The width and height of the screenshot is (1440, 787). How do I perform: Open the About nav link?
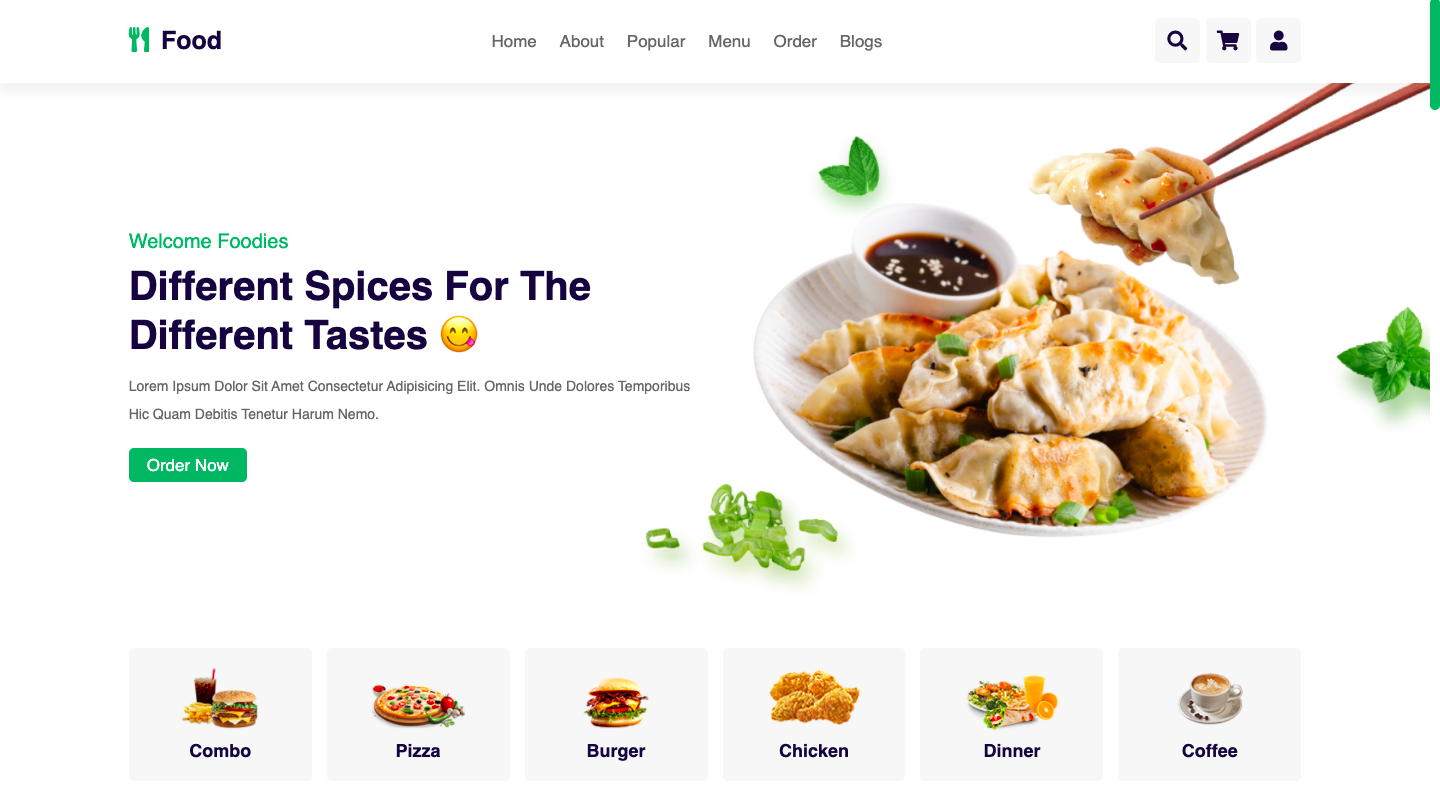tap(582, 41)
